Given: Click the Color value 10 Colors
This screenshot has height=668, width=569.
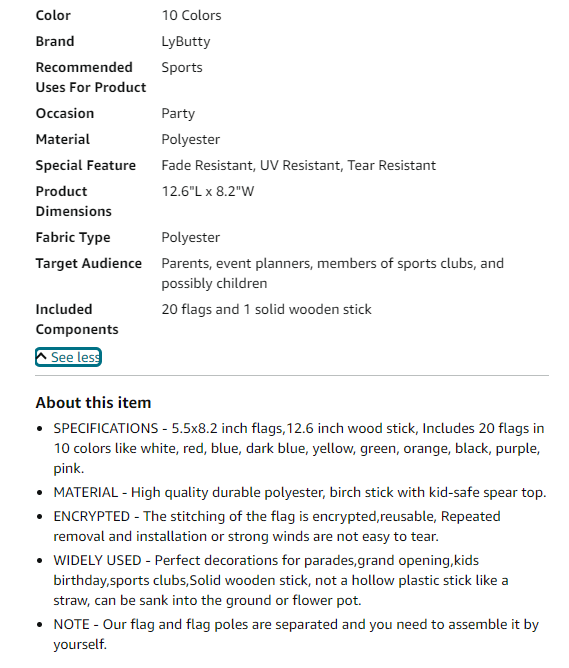Looking at the screenshot, I should [191, 15].
